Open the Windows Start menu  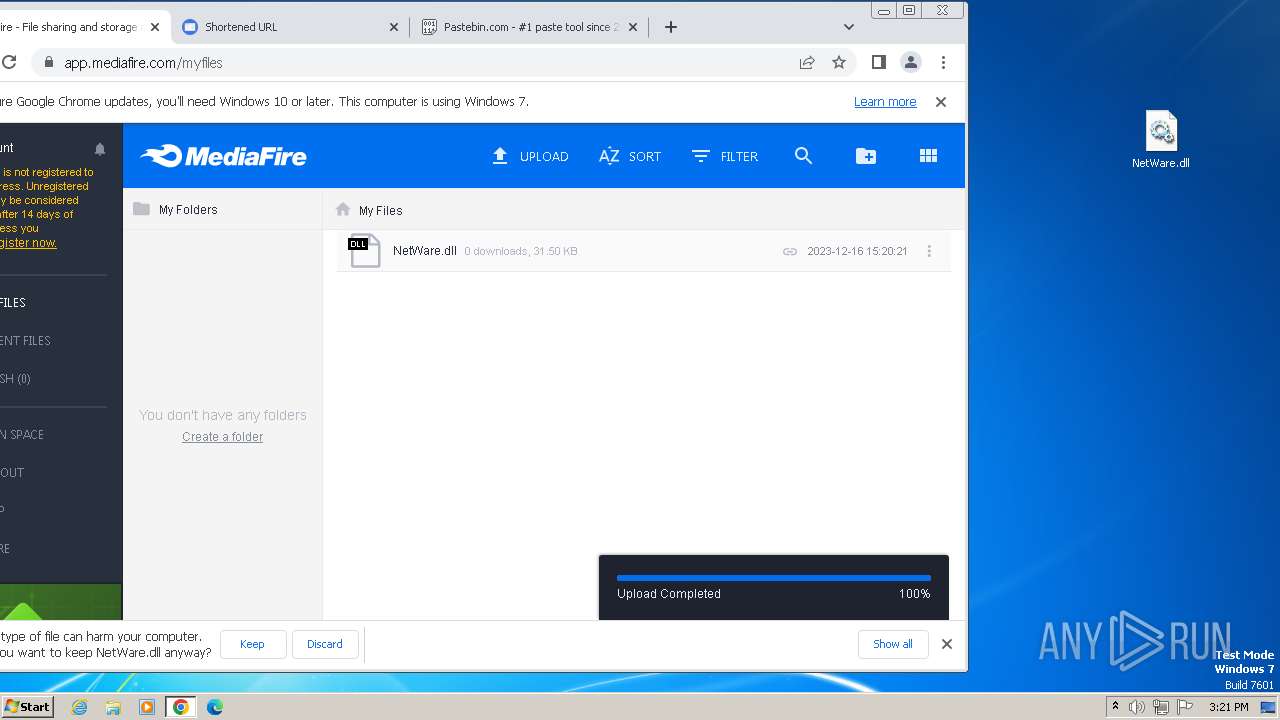pyautogui.click(x=28, y=706)
